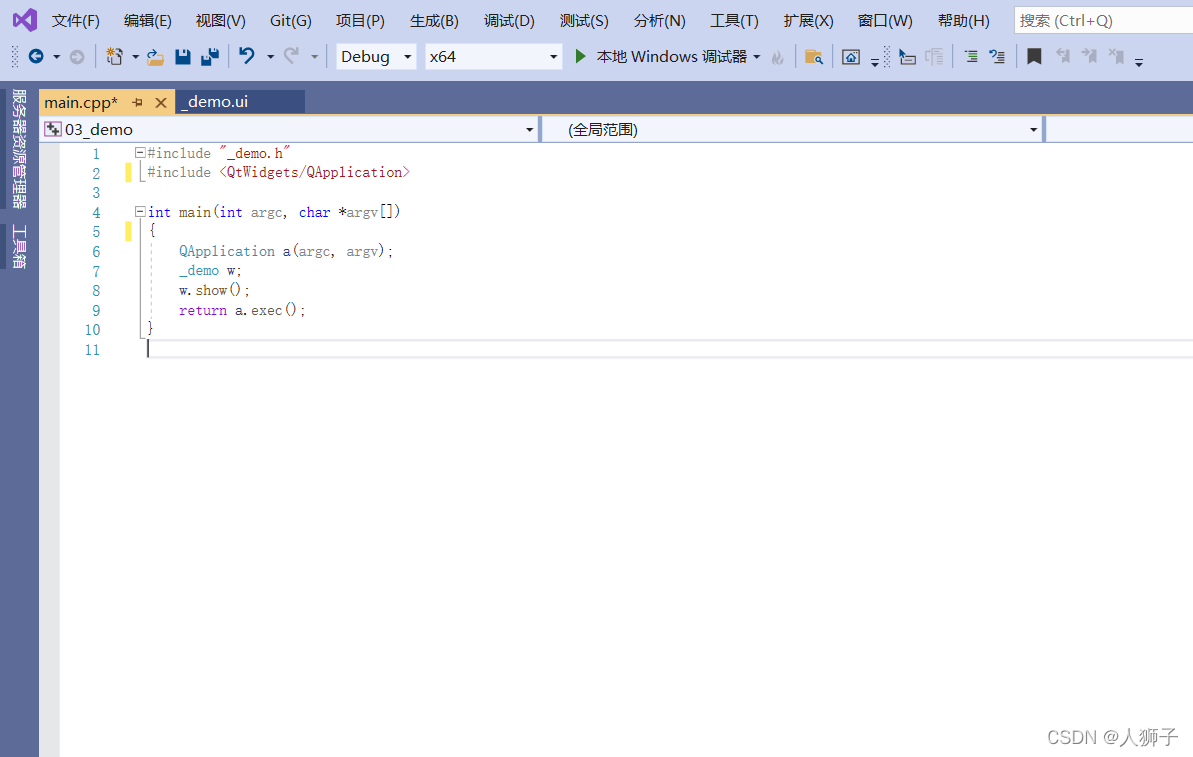
Task: Pin the main.cpp tab
Action: pos(138,102)
